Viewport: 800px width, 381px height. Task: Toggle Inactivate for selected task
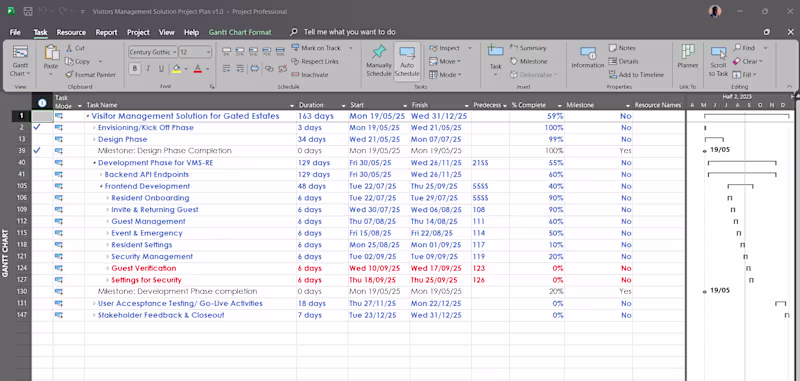pyautogui.click(x=310, y=74)
